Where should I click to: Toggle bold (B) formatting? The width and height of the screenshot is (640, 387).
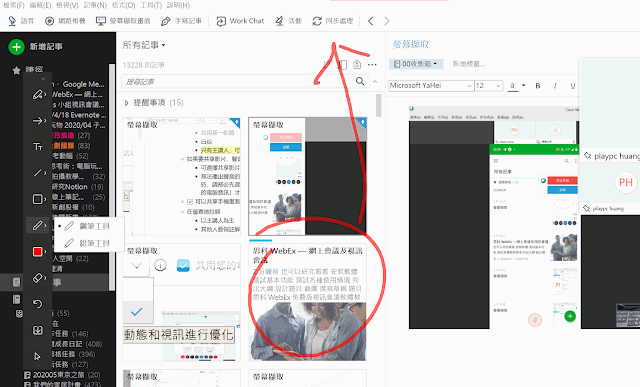538,86
